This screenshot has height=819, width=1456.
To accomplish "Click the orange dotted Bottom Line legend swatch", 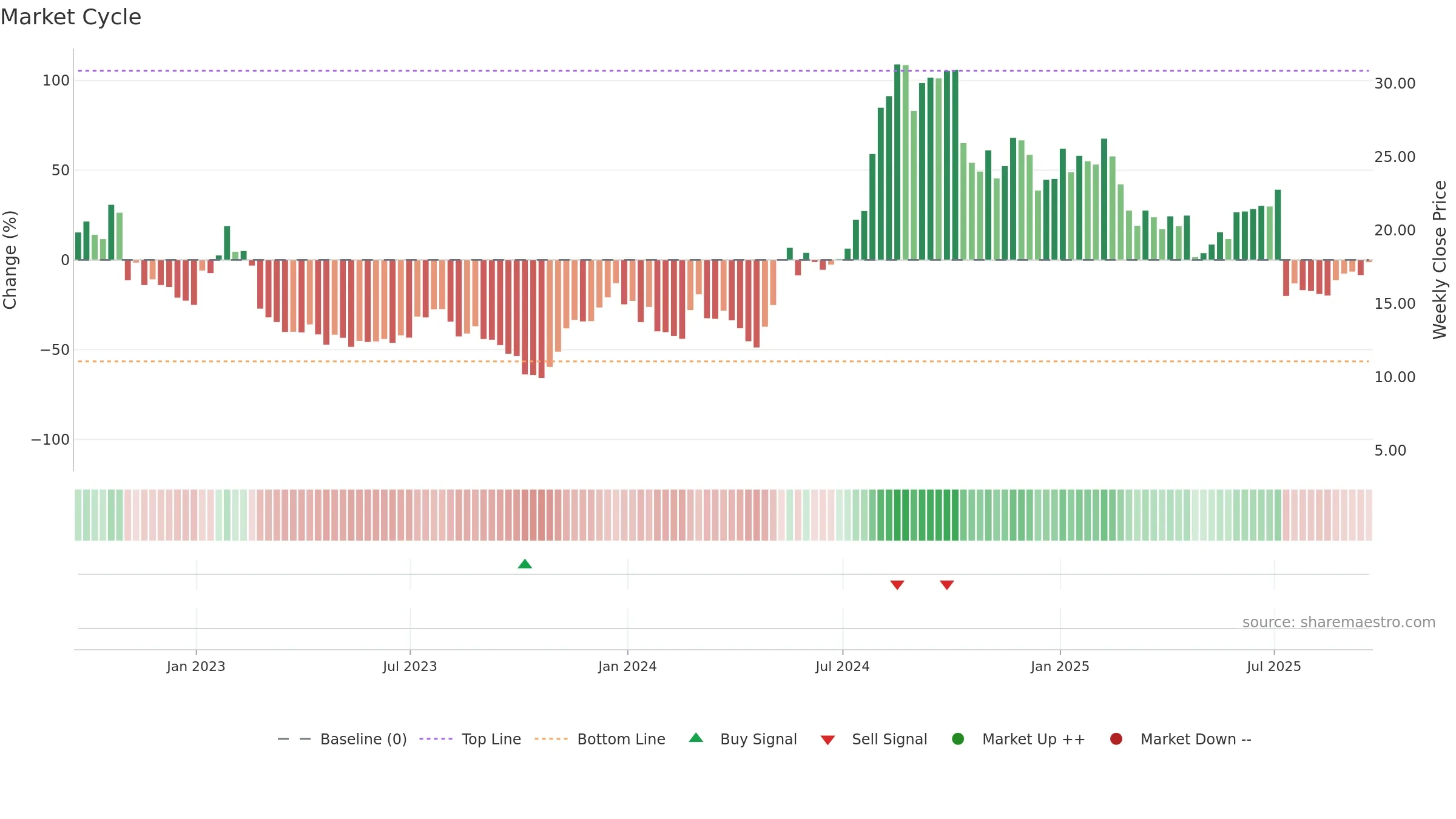I will point(551,739).
